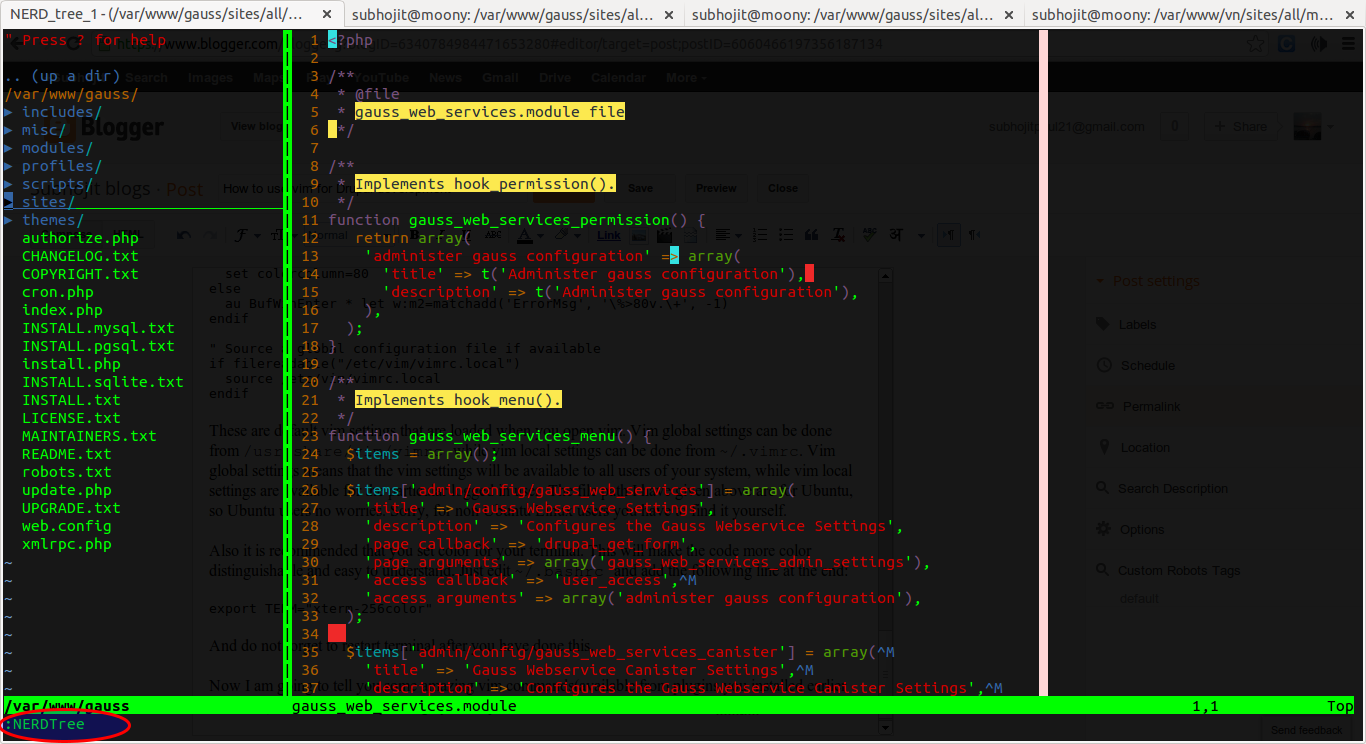Viewport: 1366px width, 744px height.
Task: Open README.txt in the tree
Action: pyautogui.click(x=67, y=454)
